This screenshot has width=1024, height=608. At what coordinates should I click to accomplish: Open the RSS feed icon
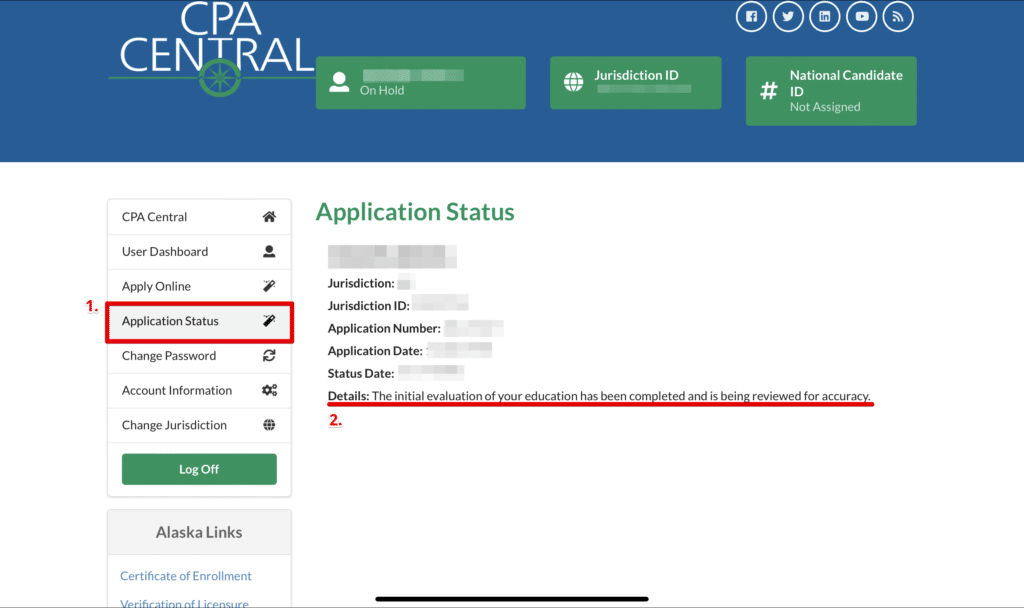tap(898, 16)
